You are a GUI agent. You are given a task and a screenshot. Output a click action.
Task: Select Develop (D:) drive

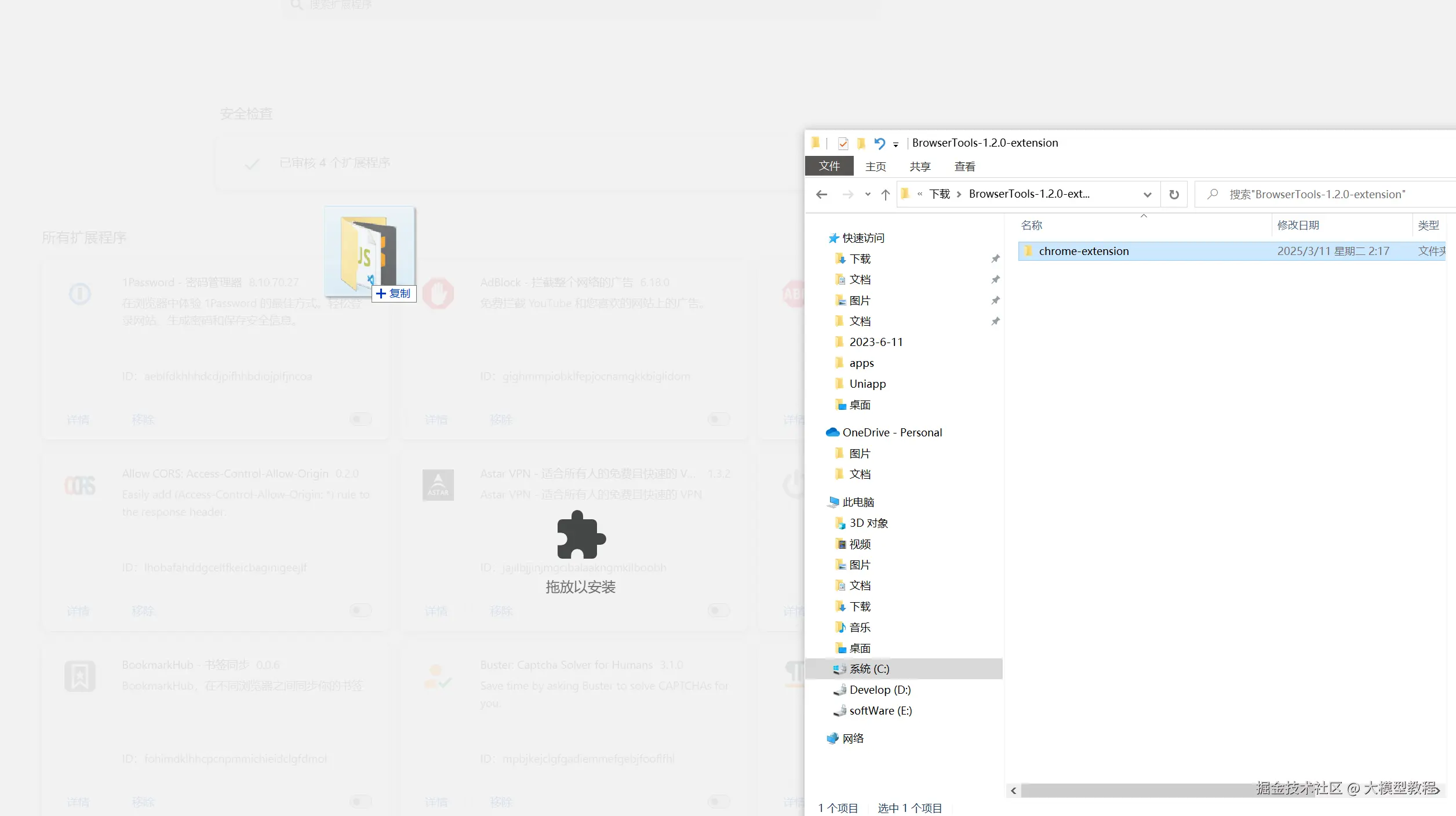point(880,690)
